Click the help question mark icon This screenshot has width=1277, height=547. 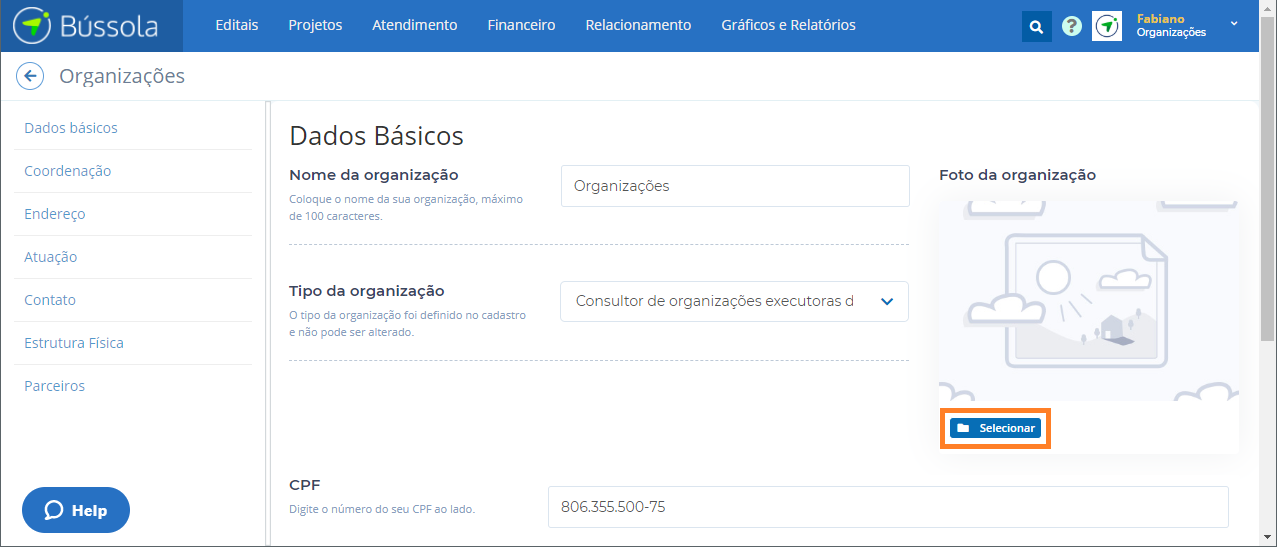click(x=1072, y=27)
